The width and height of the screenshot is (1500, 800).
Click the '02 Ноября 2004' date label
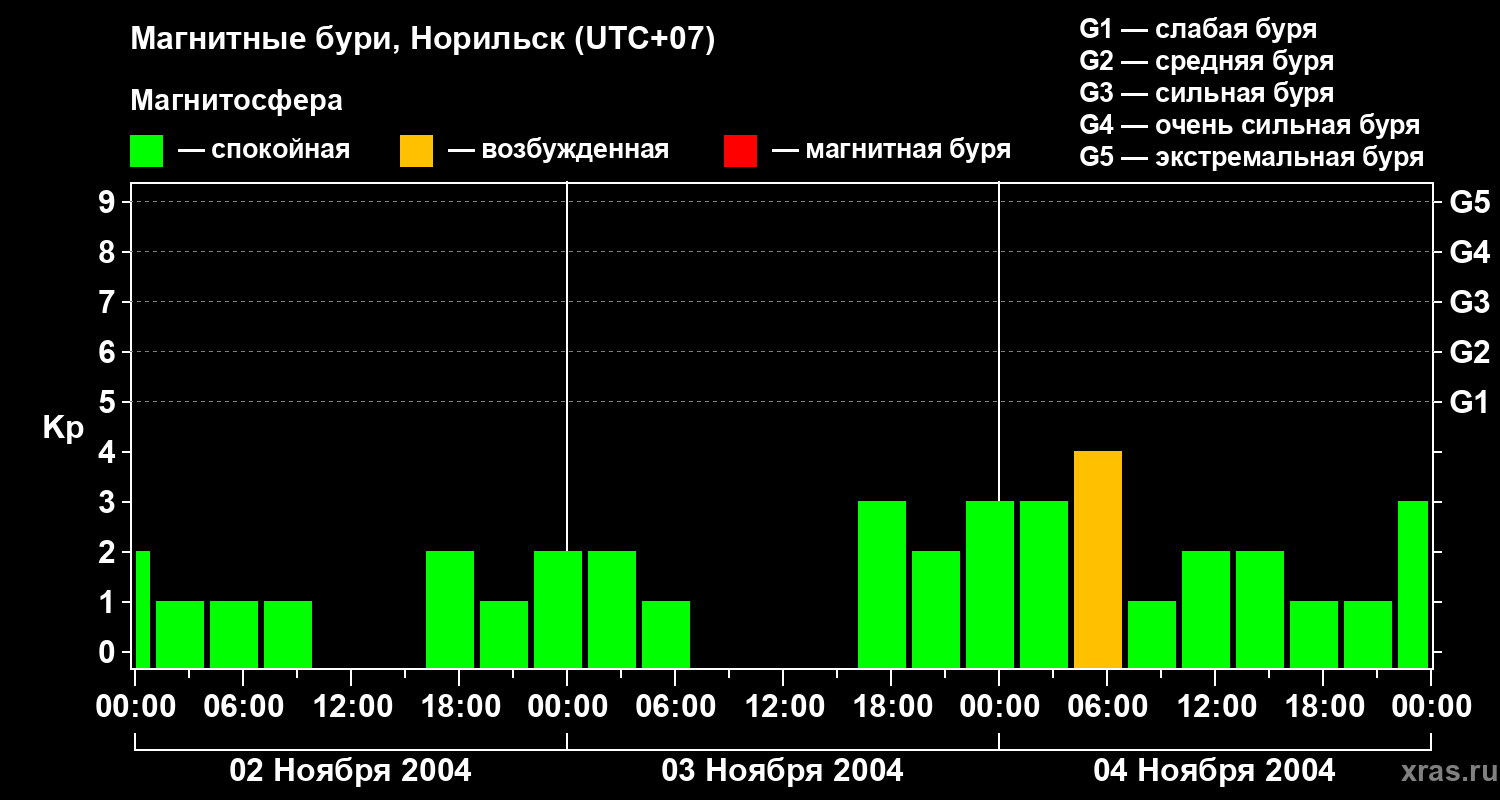coord(350,770)
